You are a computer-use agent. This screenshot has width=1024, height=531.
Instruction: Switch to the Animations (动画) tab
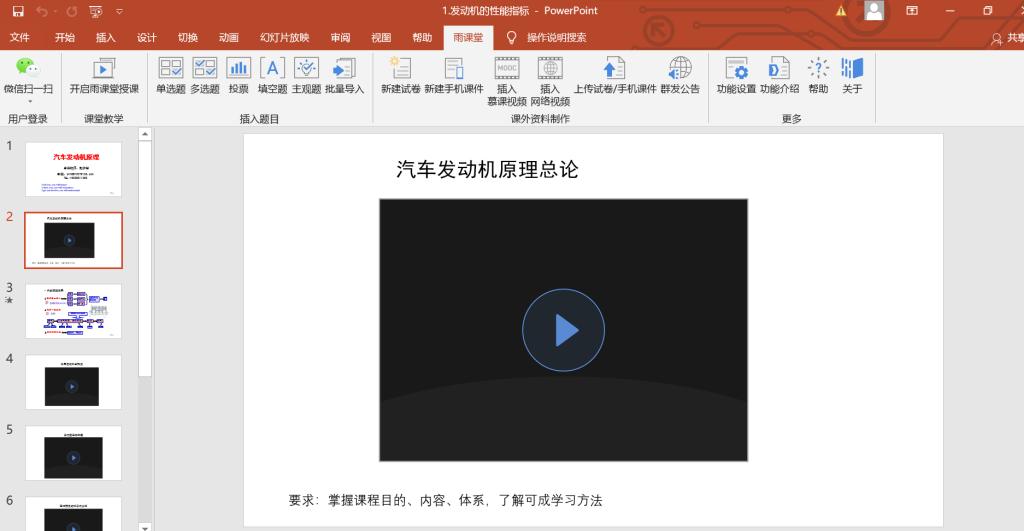[x=229, y=37]
